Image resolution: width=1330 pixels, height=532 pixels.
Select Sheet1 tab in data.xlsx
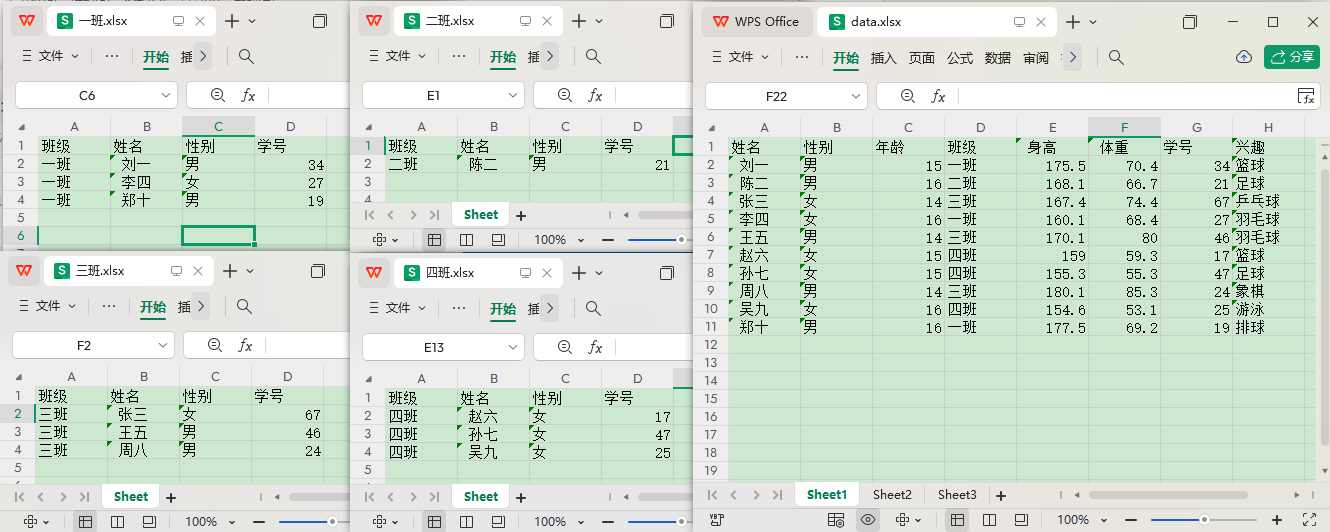tap(827, 495)
